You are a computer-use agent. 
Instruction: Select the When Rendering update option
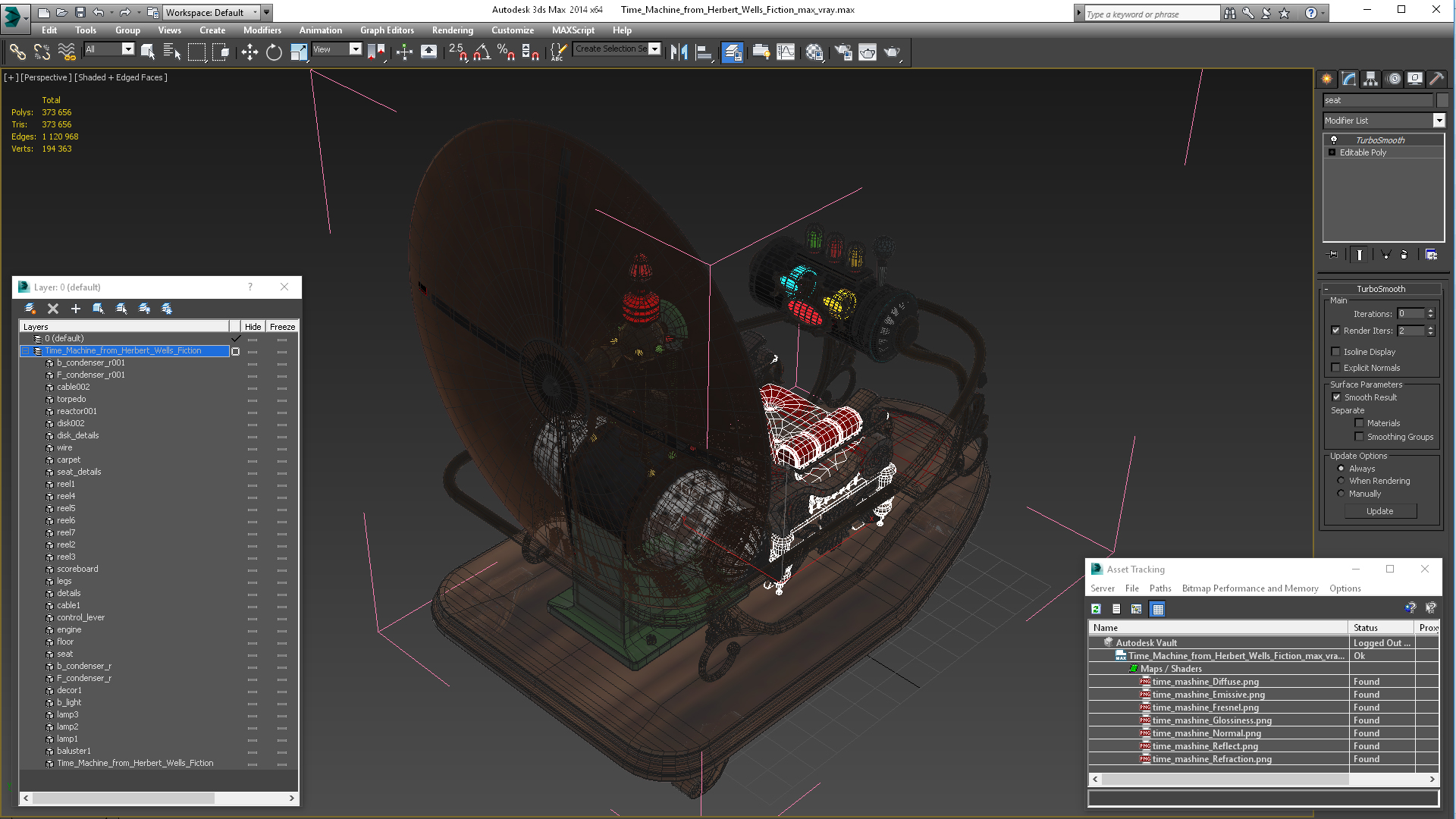[x=1341, y=481]
